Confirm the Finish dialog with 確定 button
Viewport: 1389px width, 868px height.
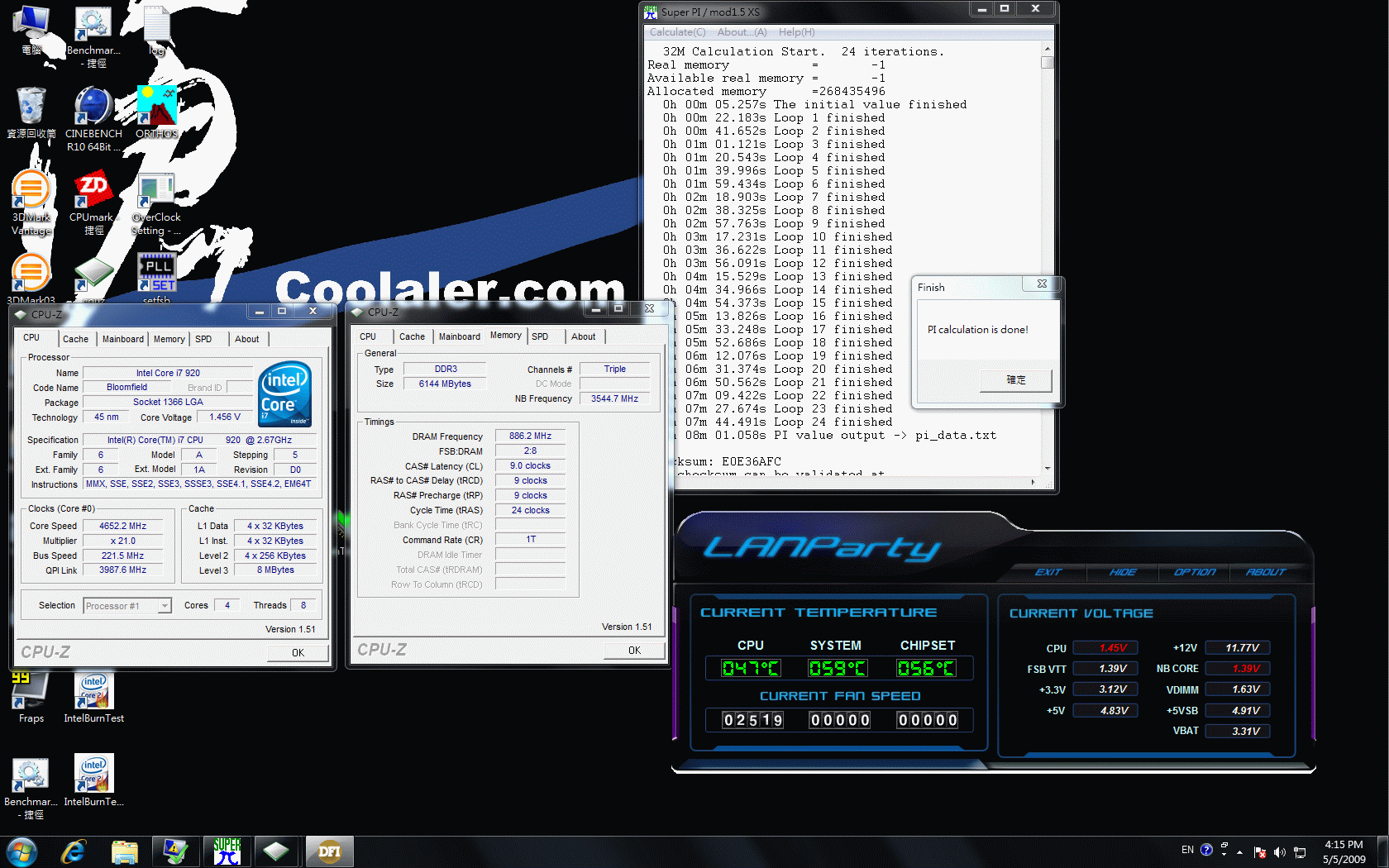[1015, 380]
